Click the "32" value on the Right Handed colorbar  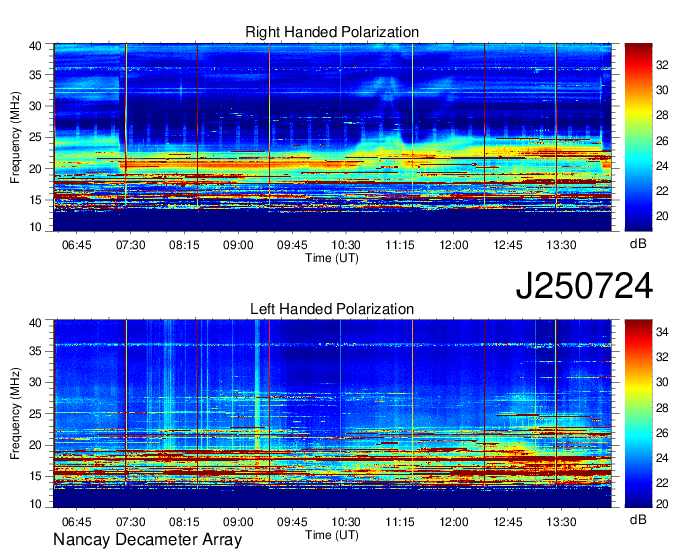click(x=662, y=65)
